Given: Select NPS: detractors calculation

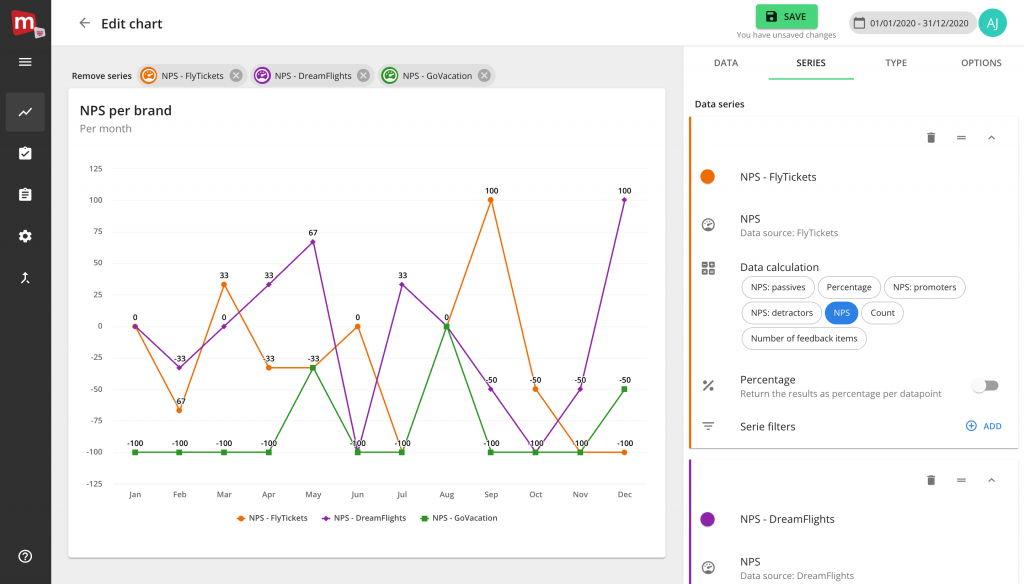Looking at the screenshot, I should tap(782, 313).
